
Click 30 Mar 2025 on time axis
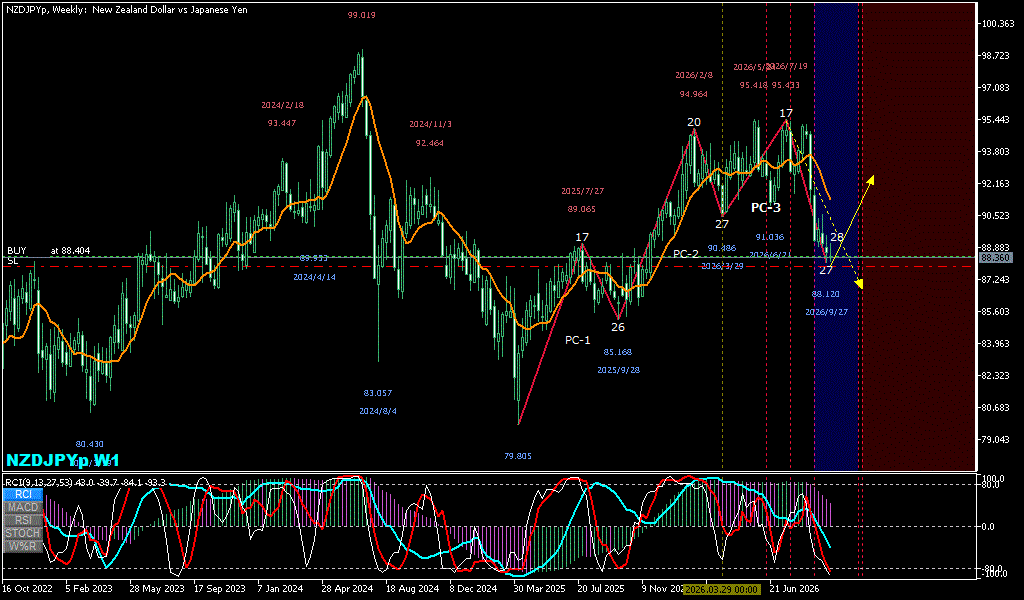(539, 589)
